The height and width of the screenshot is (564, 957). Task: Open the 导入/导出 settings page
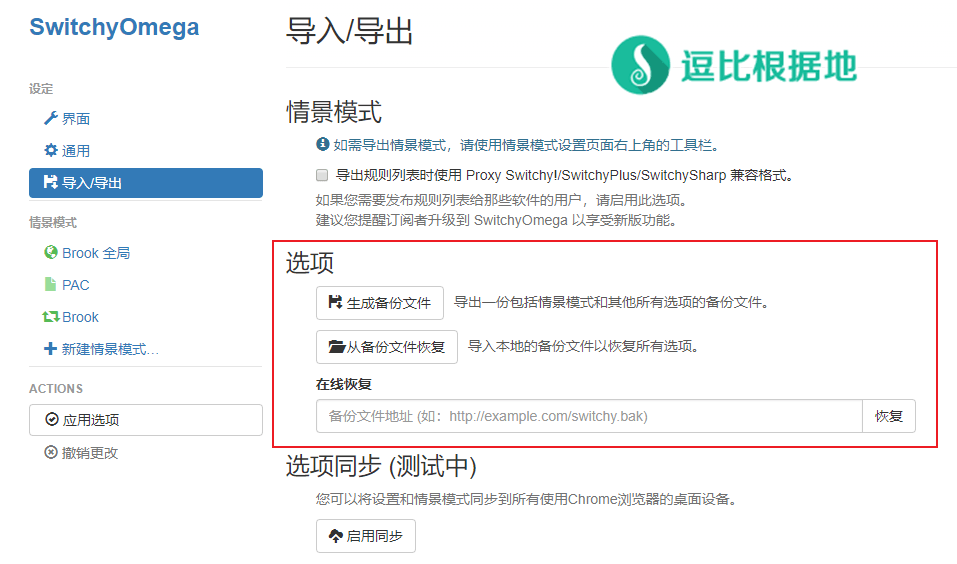(146, 183)
